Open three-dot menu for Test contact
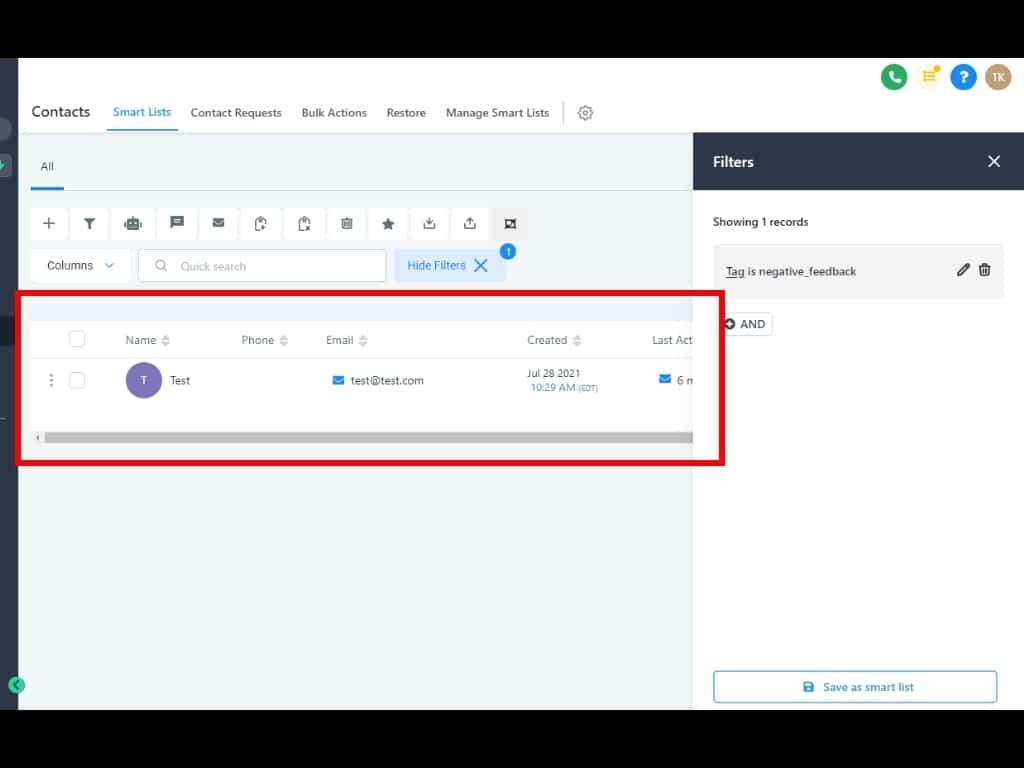Viewport: 1024px width, 768px height. pyautogui.click(x=51, y=380)
